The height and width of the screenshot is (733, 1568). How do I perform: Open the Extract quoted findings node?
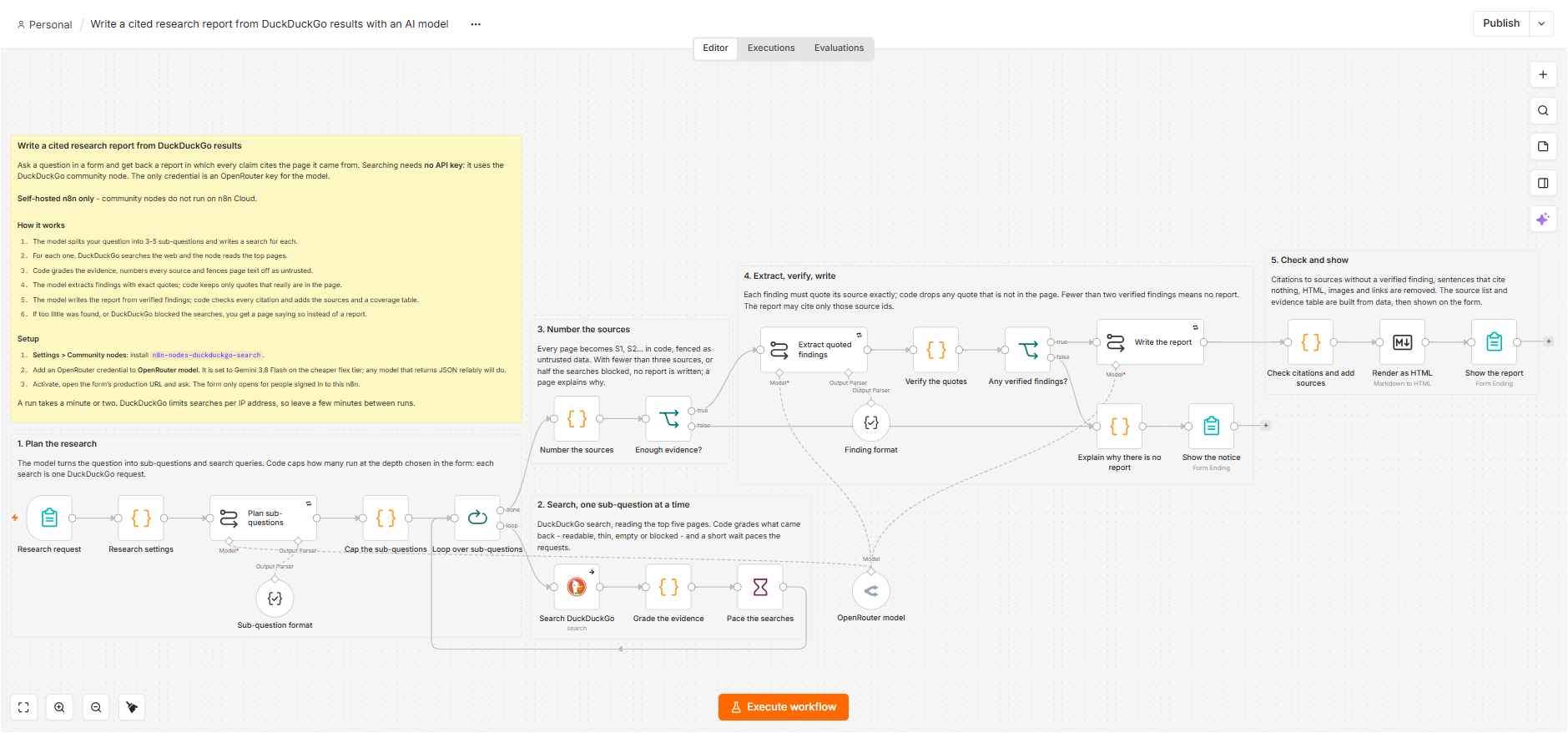click(814, 349)
